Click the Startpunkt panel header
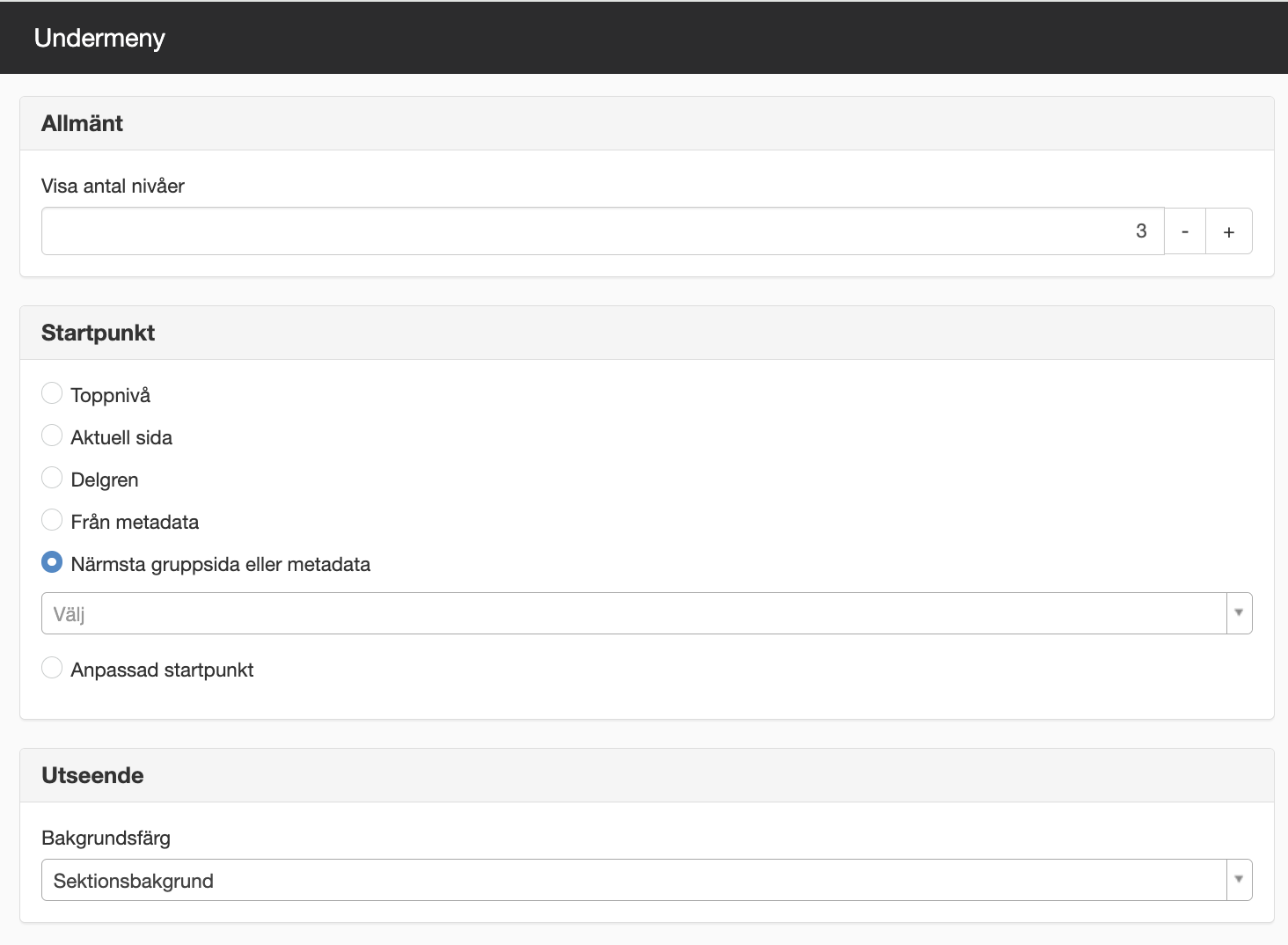This screenshot has width=1288, height=945. point(647,333)
